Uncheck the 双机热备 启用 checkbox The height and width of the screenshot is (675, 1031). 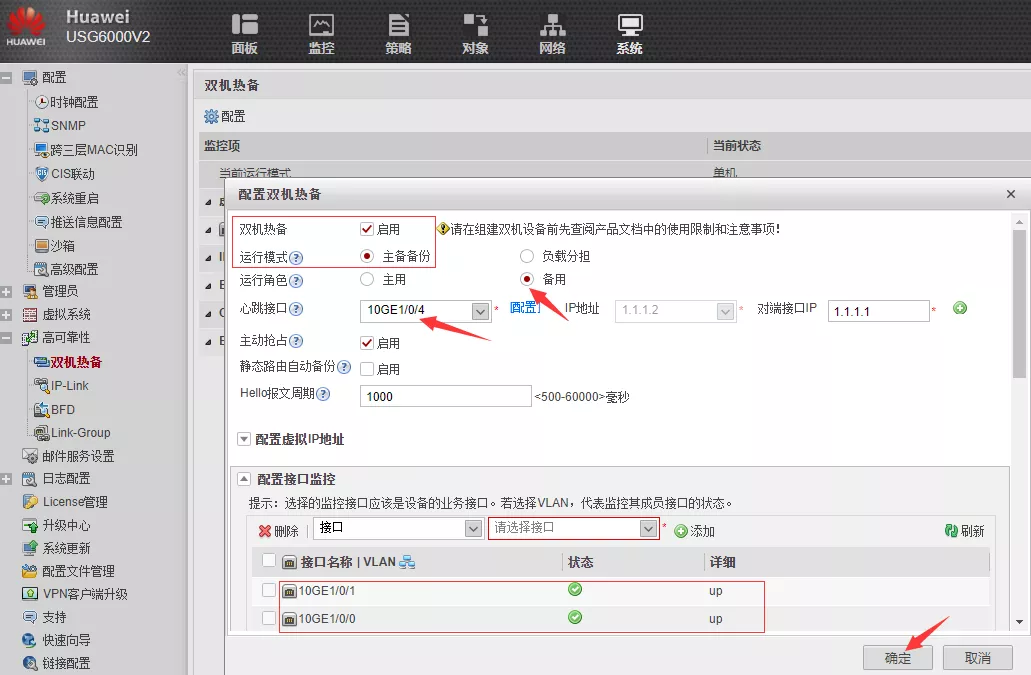click(367, 229)
